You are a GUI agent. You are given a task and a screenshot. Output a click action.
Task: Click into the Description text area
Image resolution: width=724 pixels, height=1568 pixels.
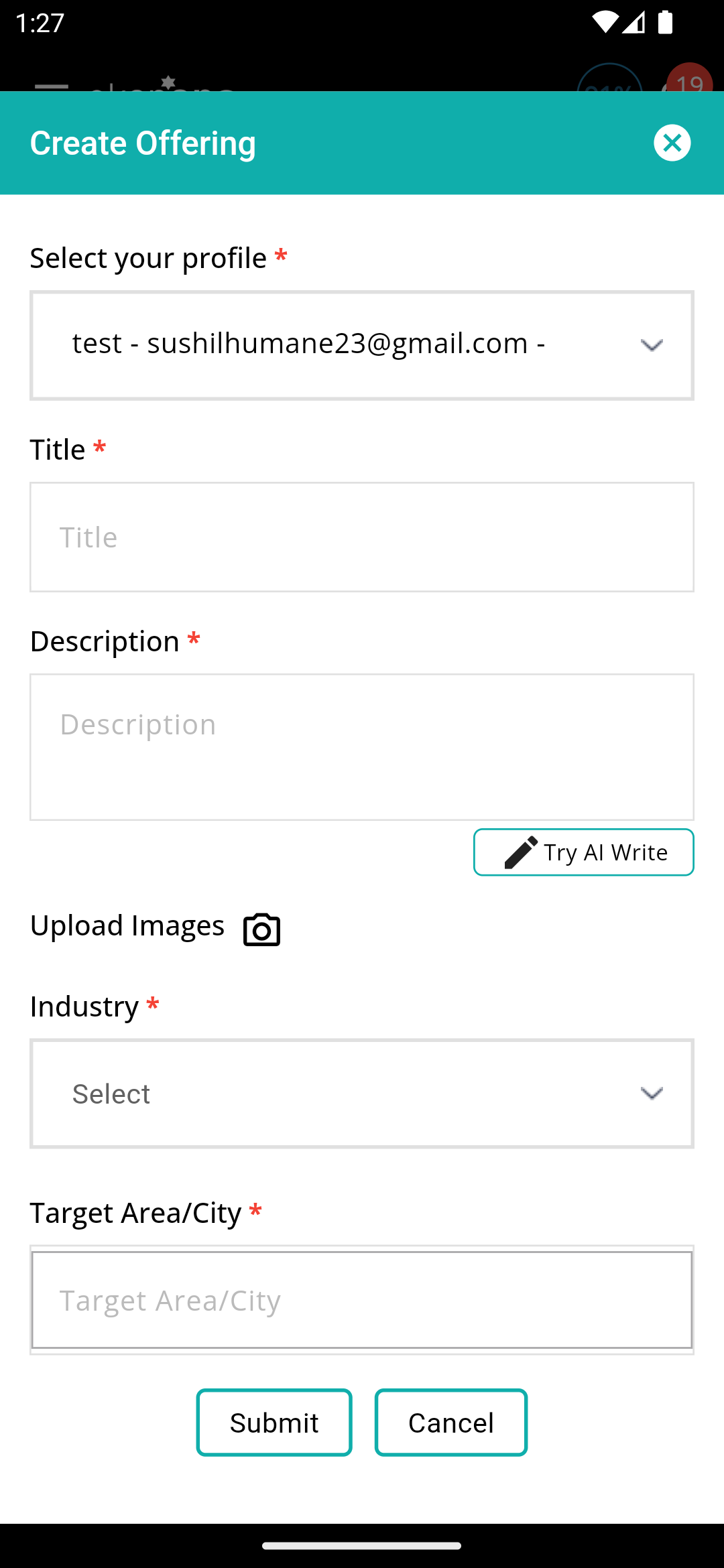[362, 747]
